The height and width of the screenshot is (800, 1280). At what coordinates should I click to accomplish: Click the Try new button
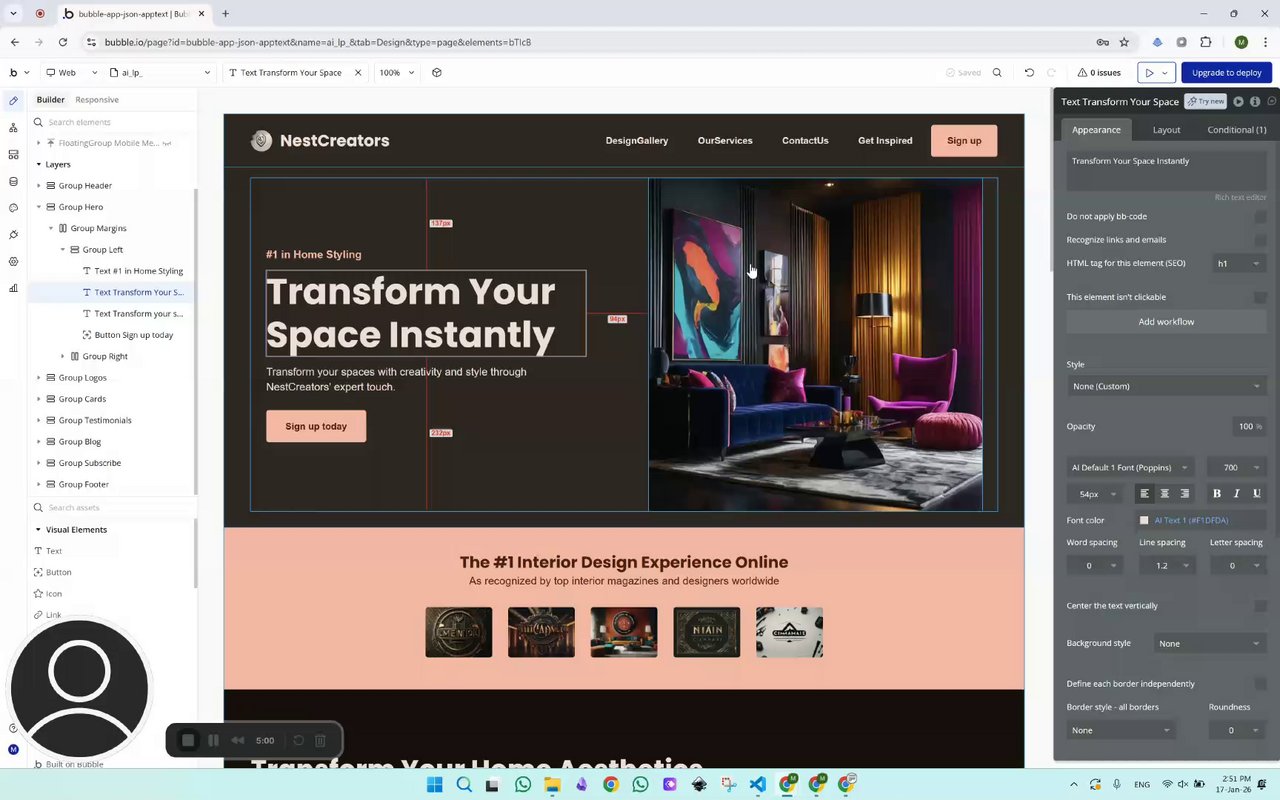tap(1206, 101)
